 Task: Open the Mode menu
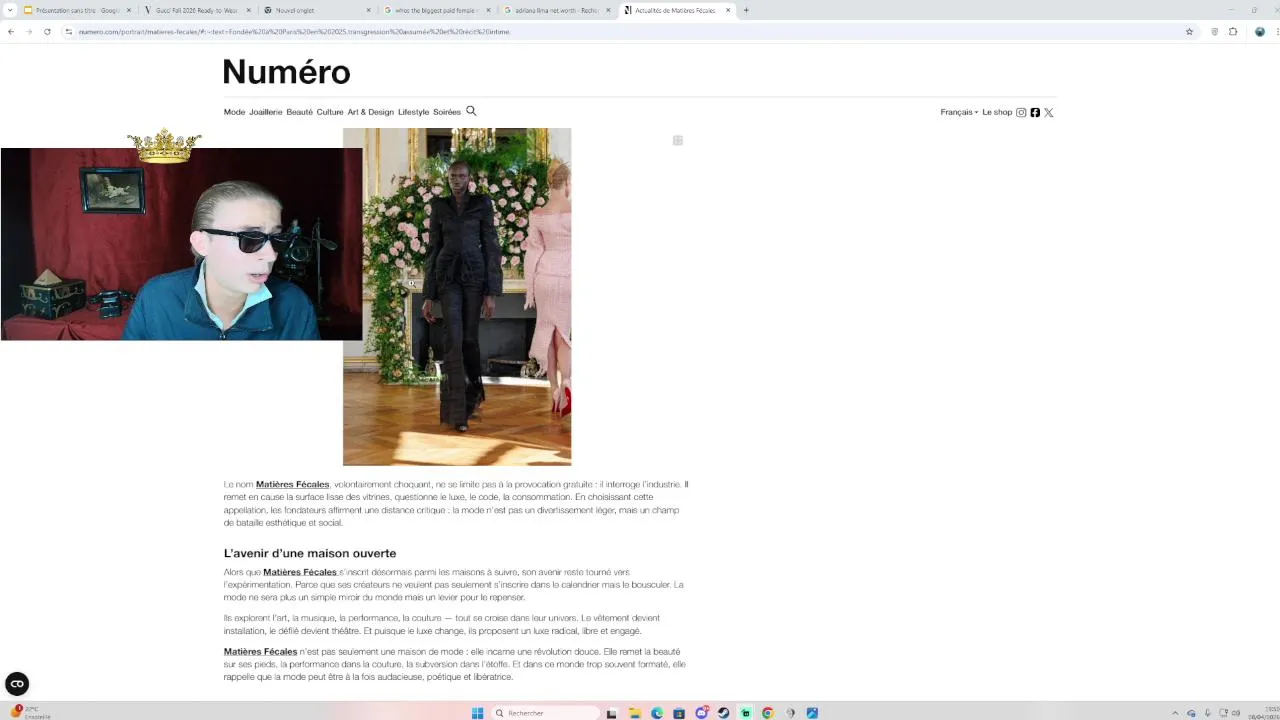point(234,112)
